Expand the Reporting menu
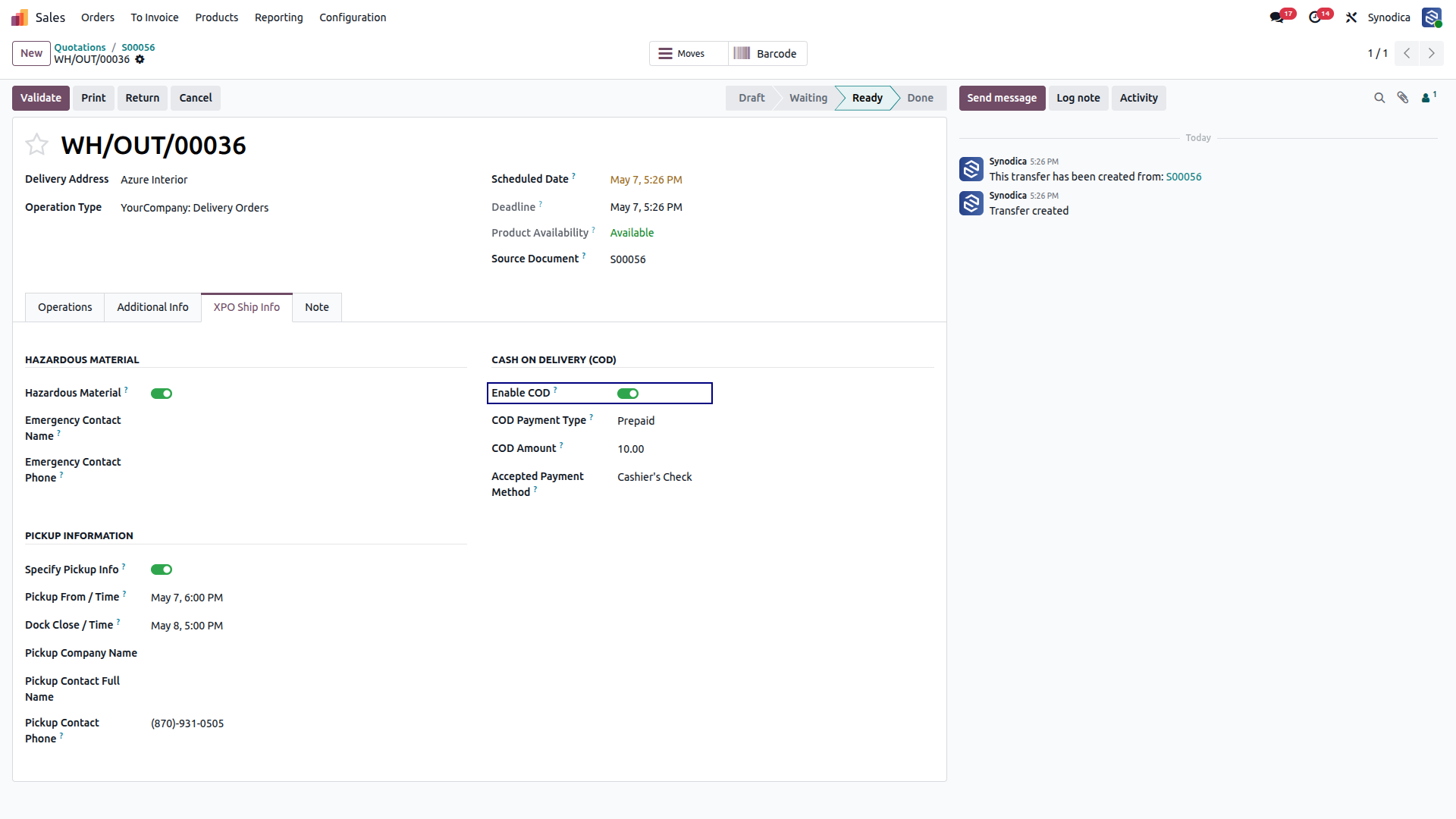 click(278, 17)
